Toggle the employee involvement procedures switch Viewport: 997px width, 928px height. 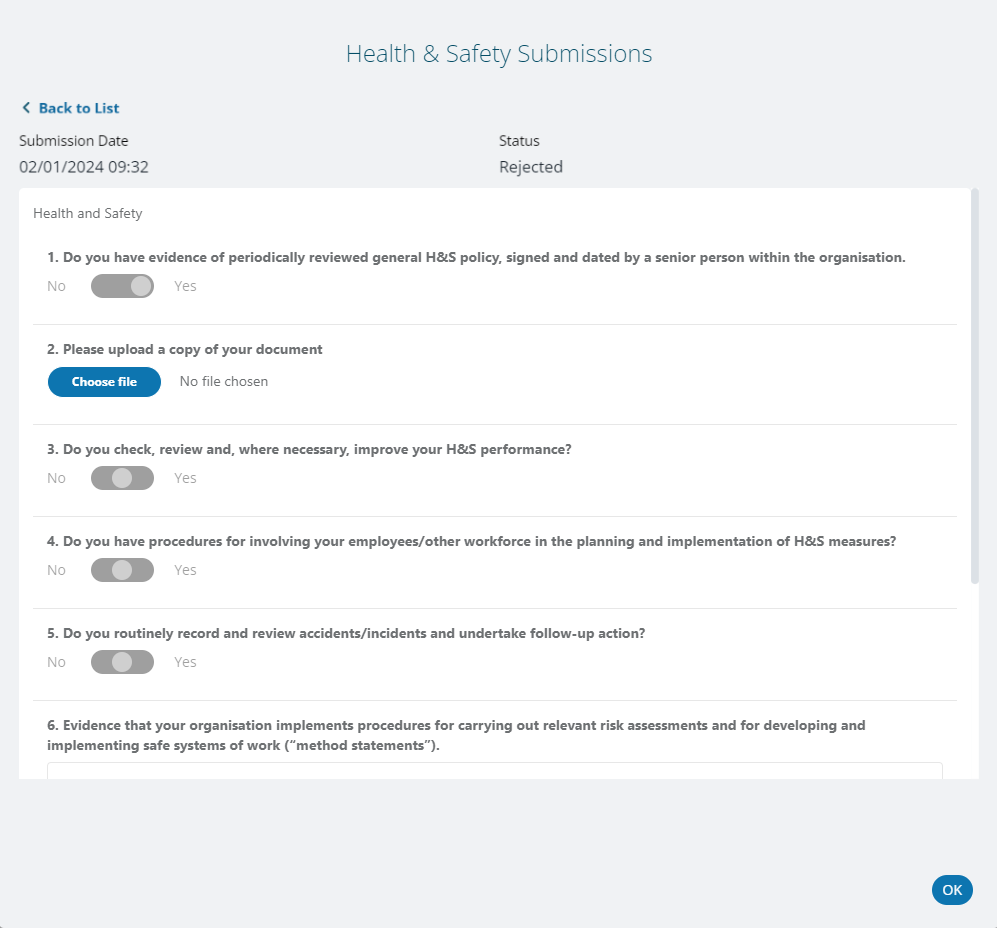click(x=122, y=570)
